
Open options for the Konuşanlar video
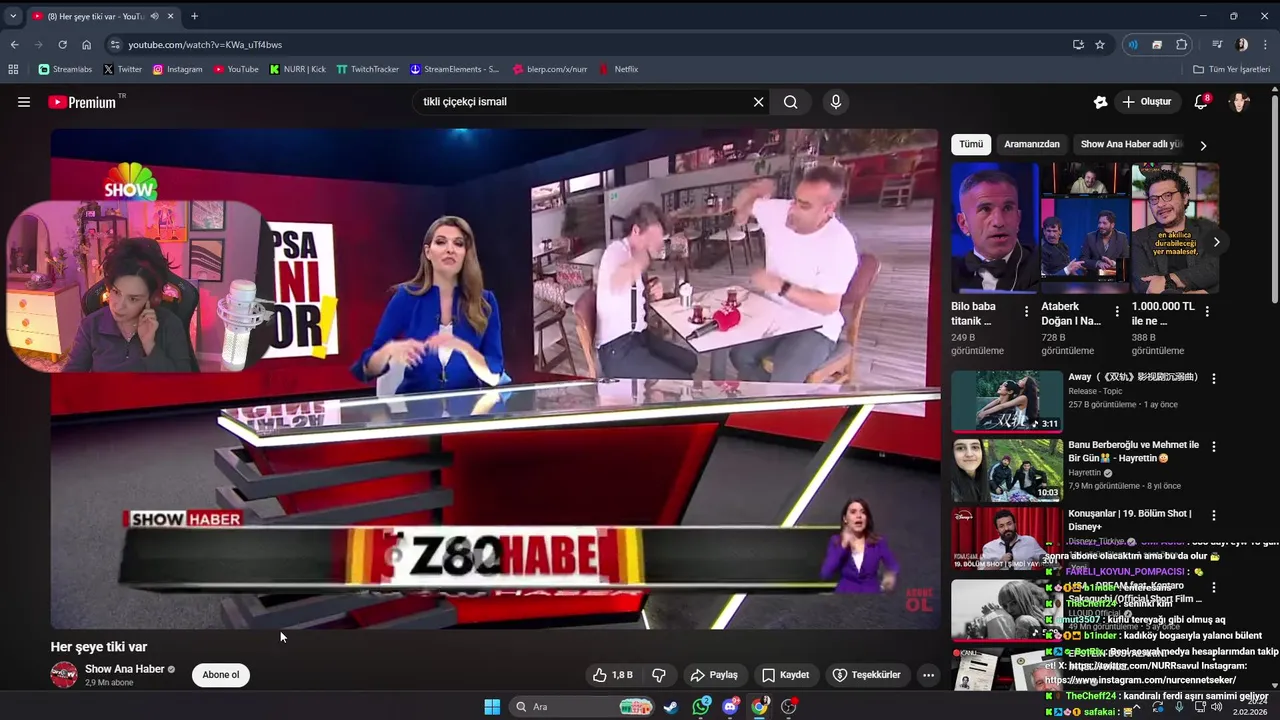pos(1214,515)
